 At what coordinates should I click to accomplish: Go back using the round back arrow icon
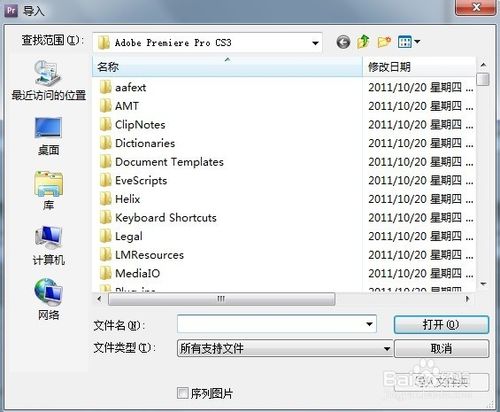coord(343,42)
